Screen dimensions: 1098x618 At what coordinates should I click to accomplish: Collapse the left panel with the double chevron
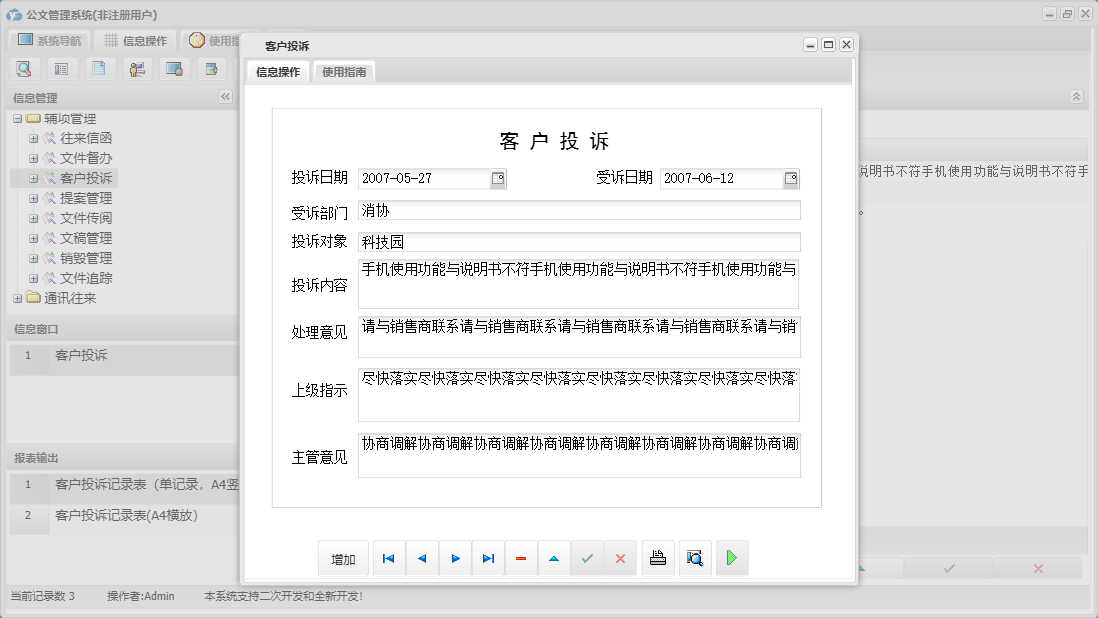click(x=225, y=97)
